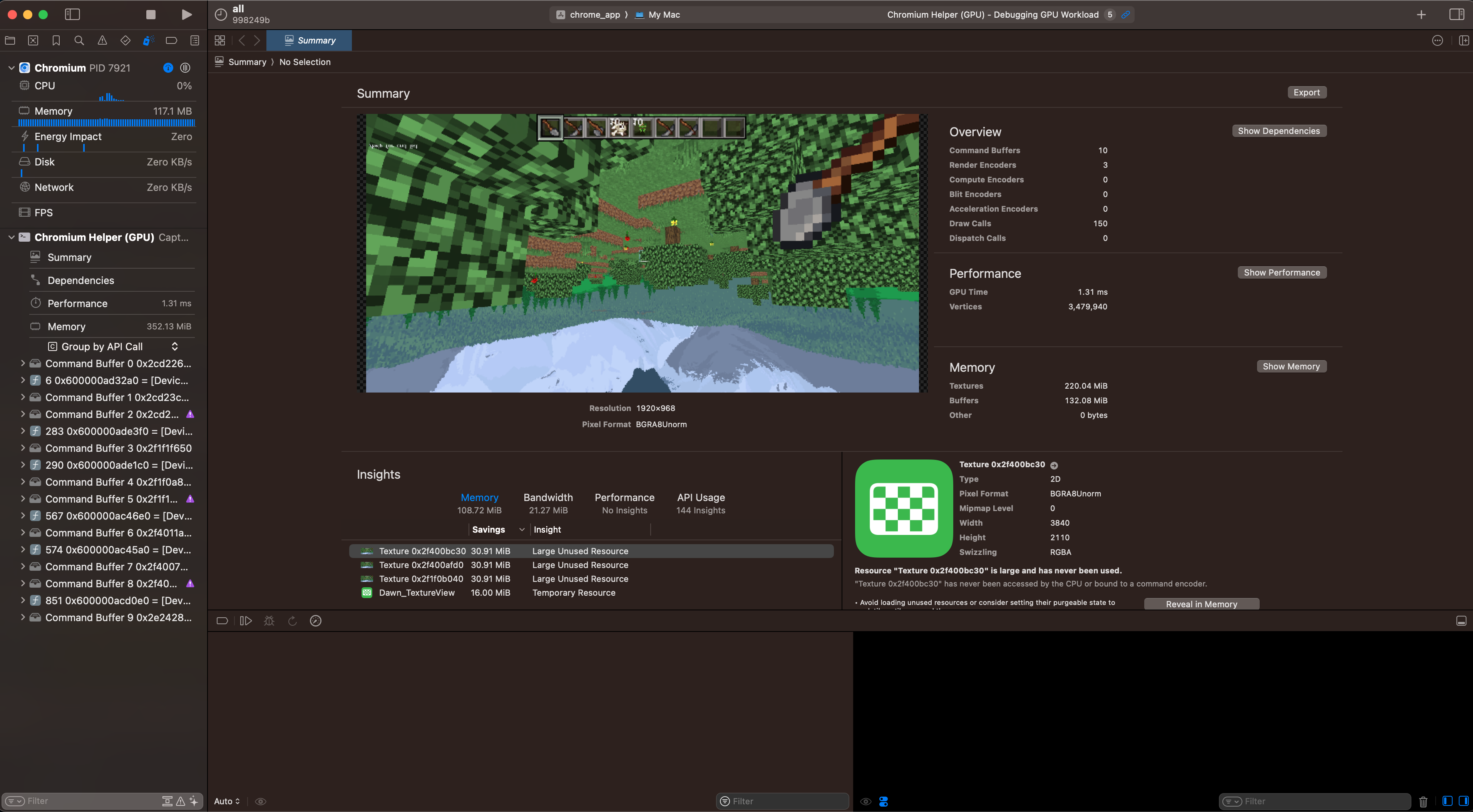Viewport: 1473px width, 812px height.
Task: Switch to the Memory insights tab
Action: (x=479, y=503)
